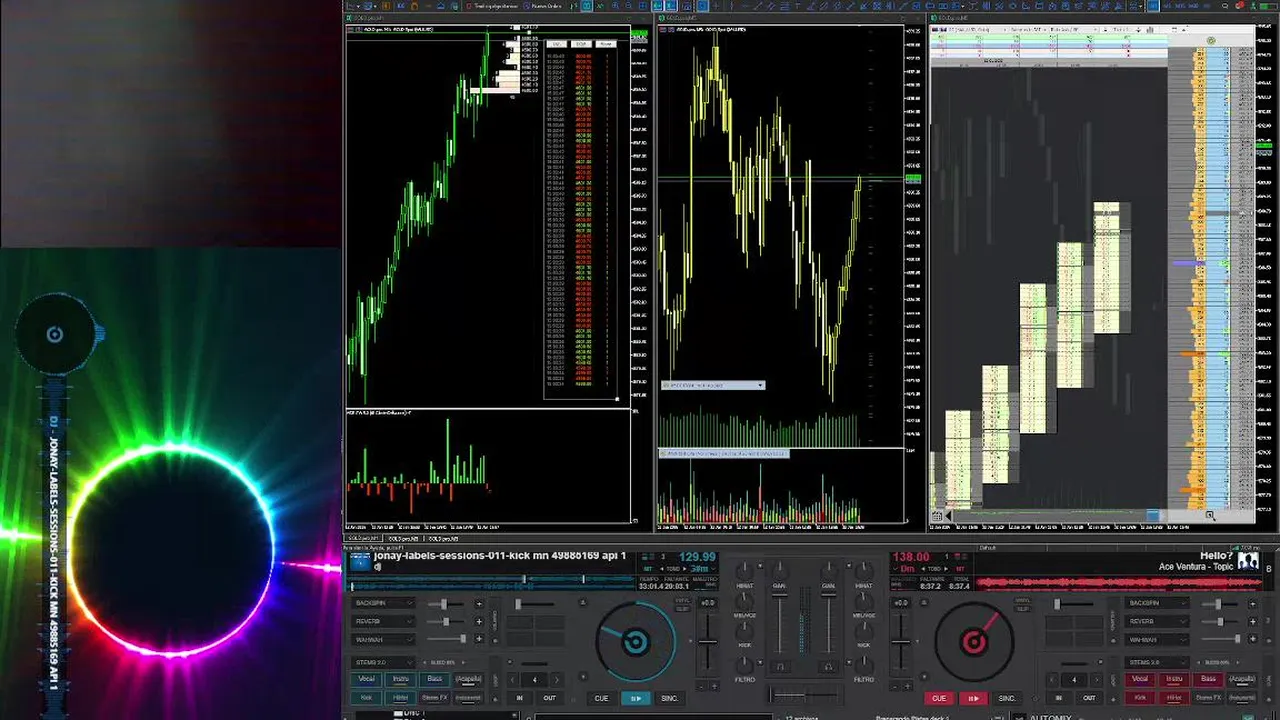The height and width of the screenshot is (720, 1280).
Task: Toggle HiHat stem on left deck
Action: pos(401,698)
